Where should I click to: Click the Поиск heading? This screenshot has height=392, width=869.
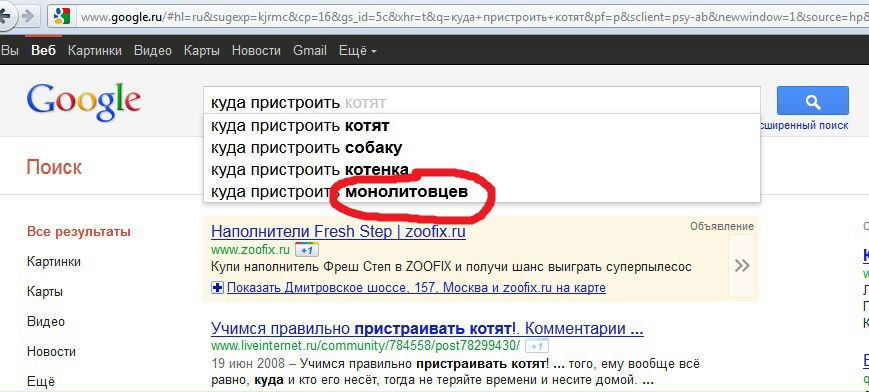pos(54,167)
